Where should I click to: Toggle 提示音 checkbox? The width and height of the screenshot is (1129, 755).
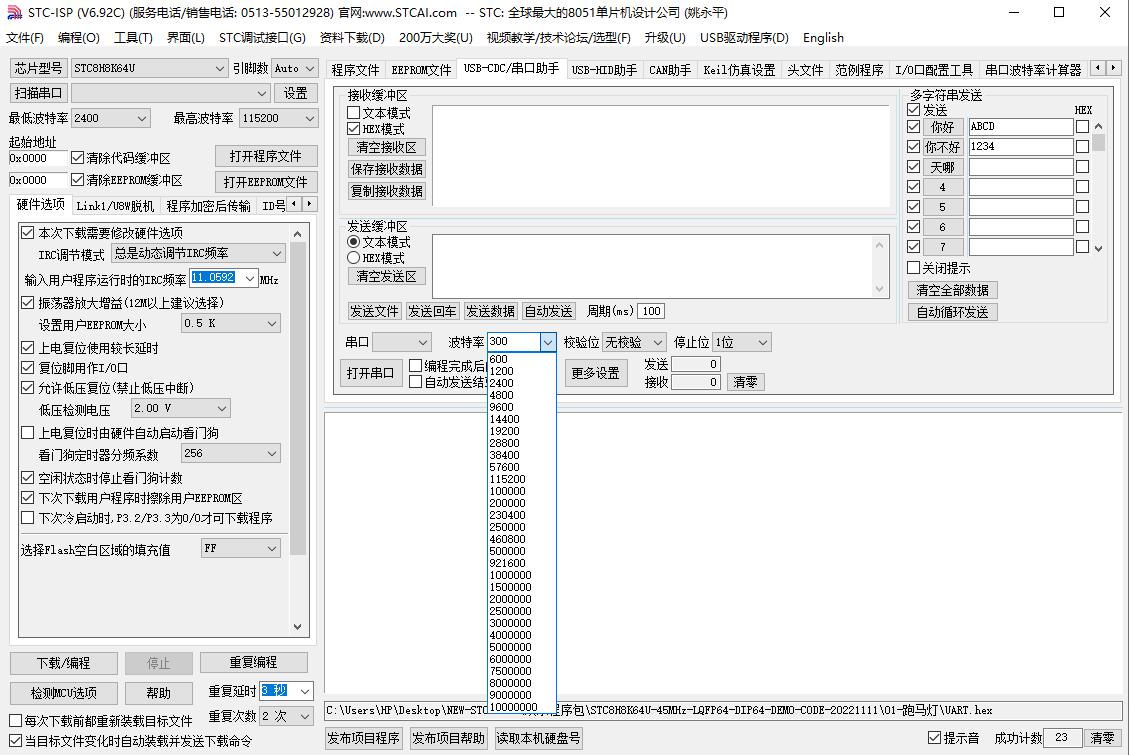point(935,738)
